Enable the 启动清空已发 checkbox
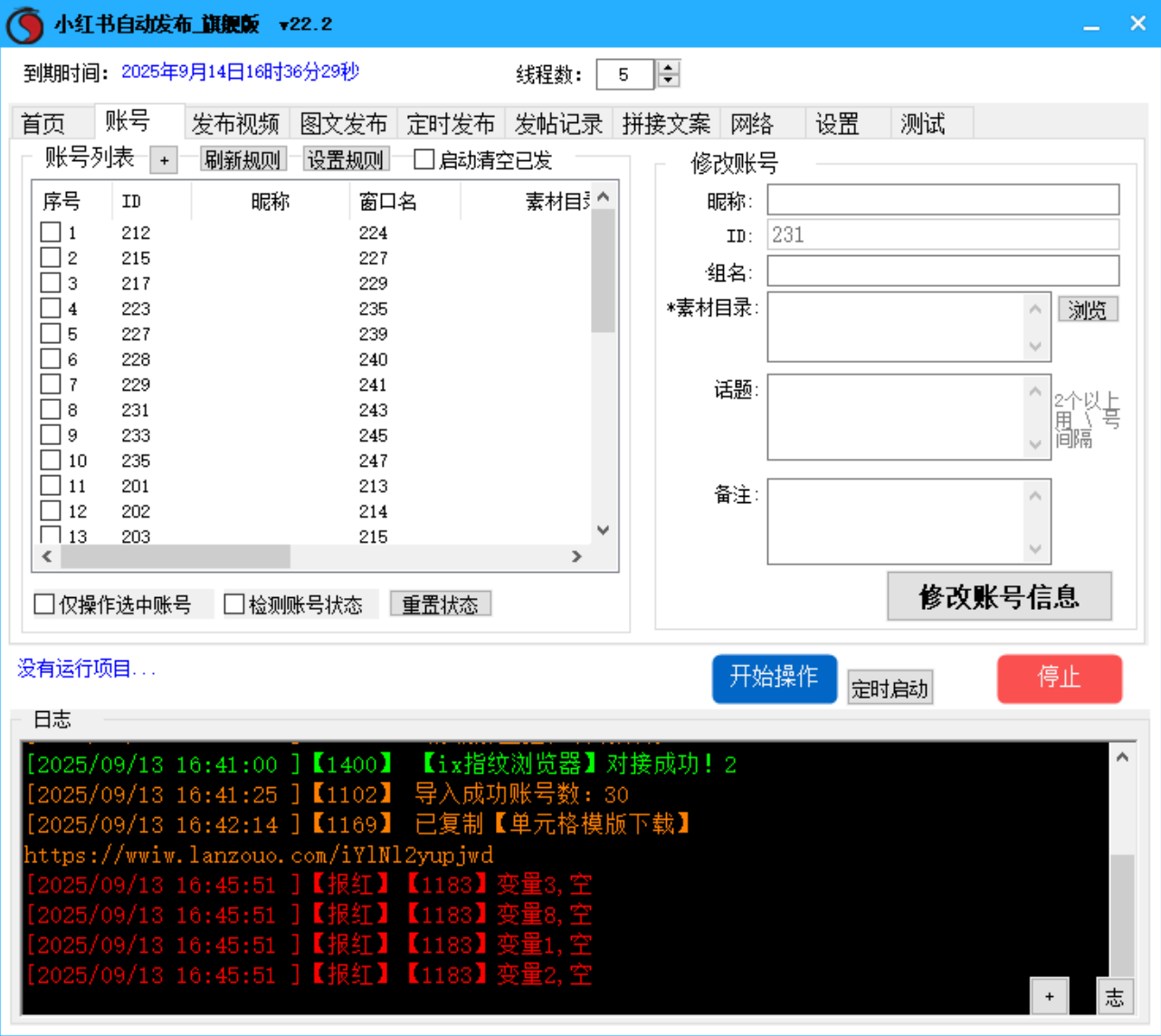Screen dimensions: 1161x1036 click(422, 159)
